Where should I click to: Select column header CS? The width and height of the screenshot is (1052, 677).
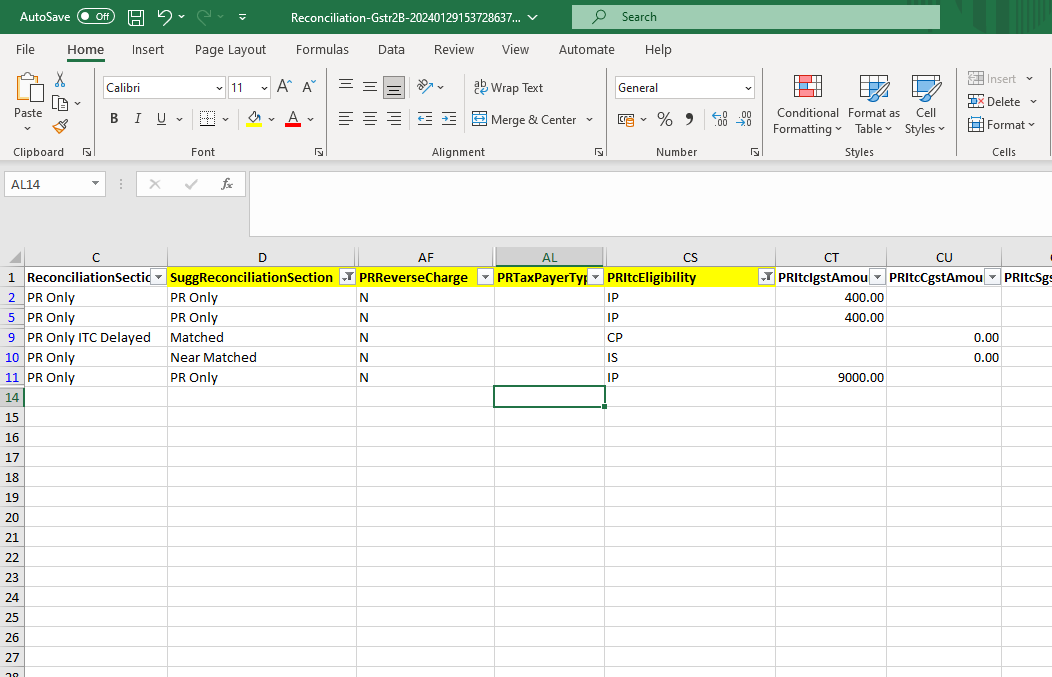coord(690,257)
